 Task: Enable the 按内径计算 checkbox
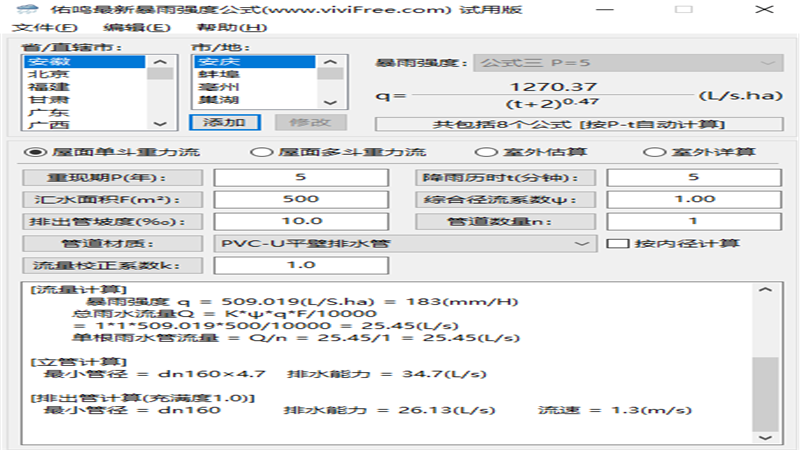(618, 243)
